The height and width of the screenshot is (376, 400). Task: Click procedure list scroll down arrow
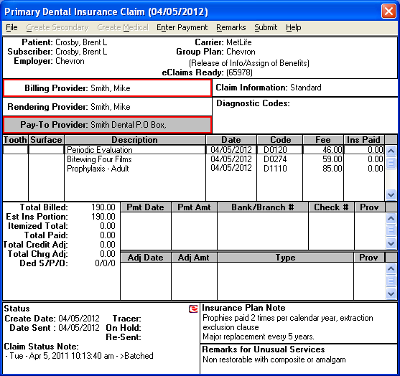(x=391, y=195)
